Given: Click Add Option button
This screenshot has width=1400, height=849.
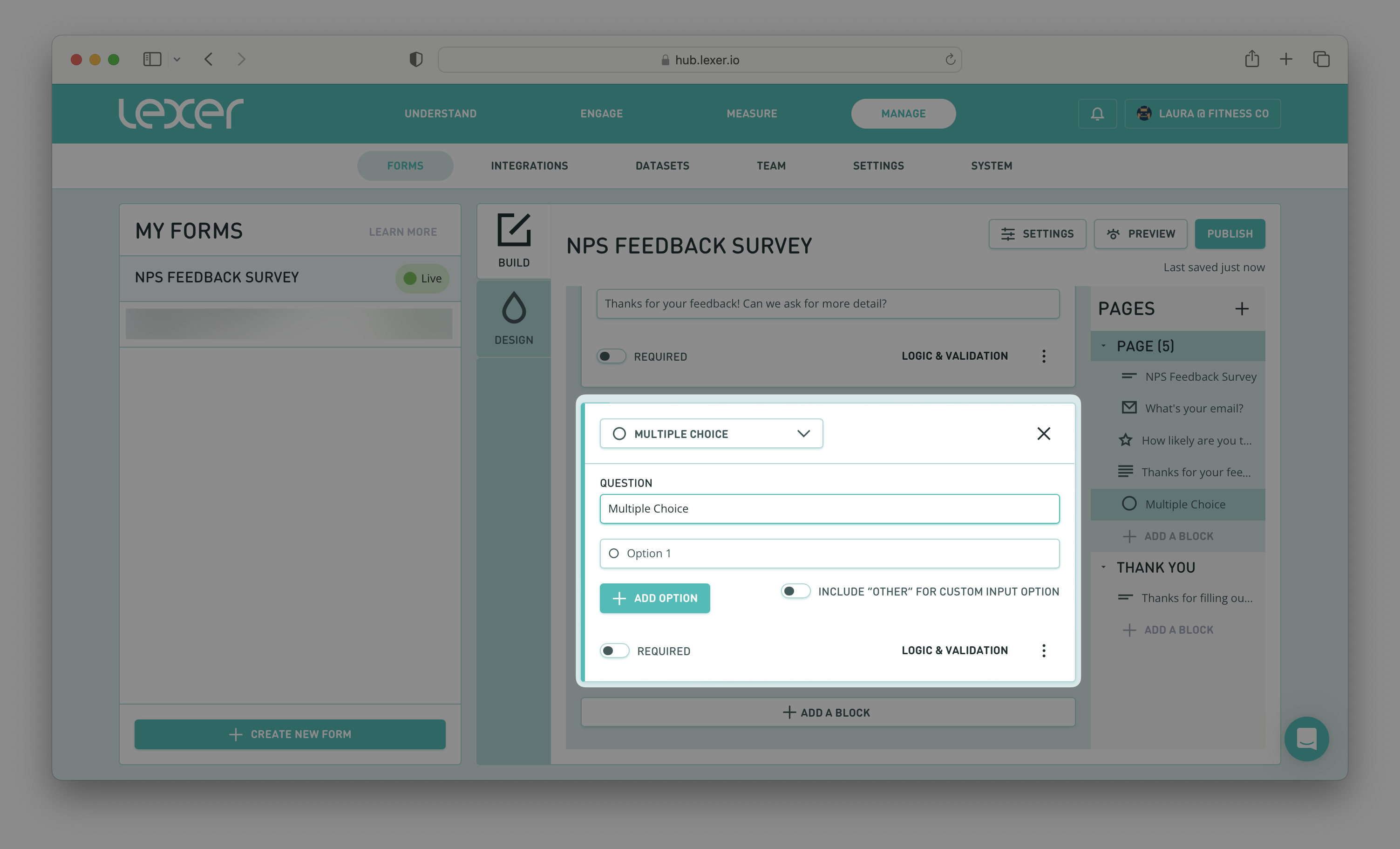Looking at the screenshot, I should click(x=654, y=598).
